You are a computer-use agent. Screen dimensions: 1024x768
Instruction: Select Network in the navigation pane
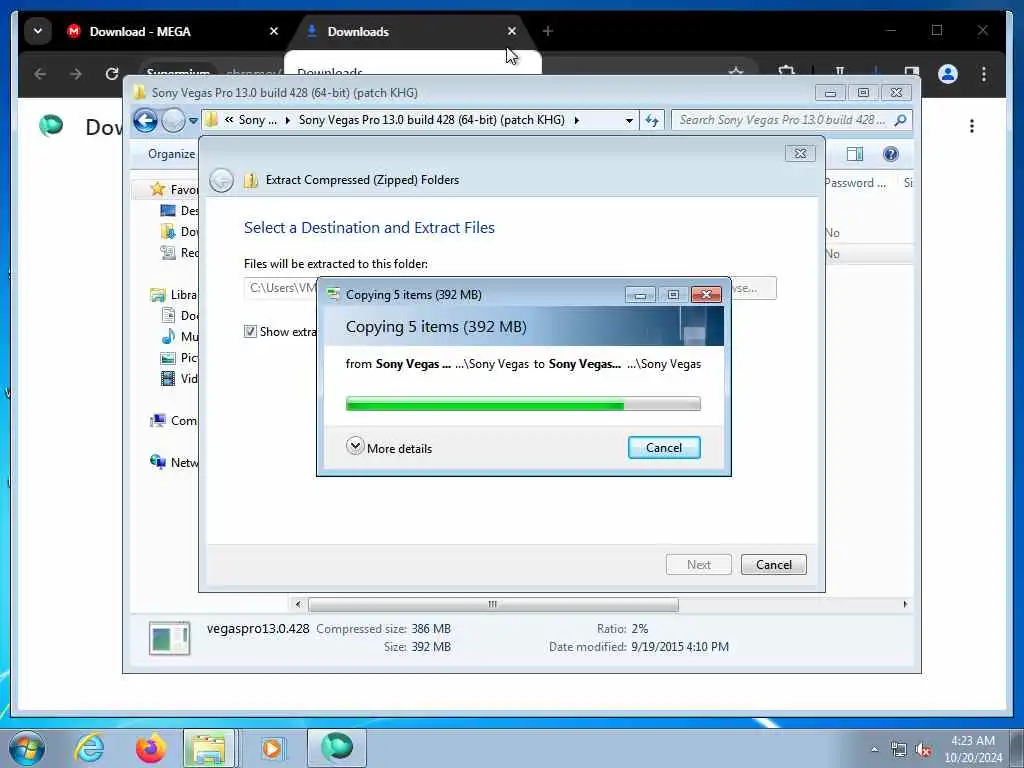[174, 462]
